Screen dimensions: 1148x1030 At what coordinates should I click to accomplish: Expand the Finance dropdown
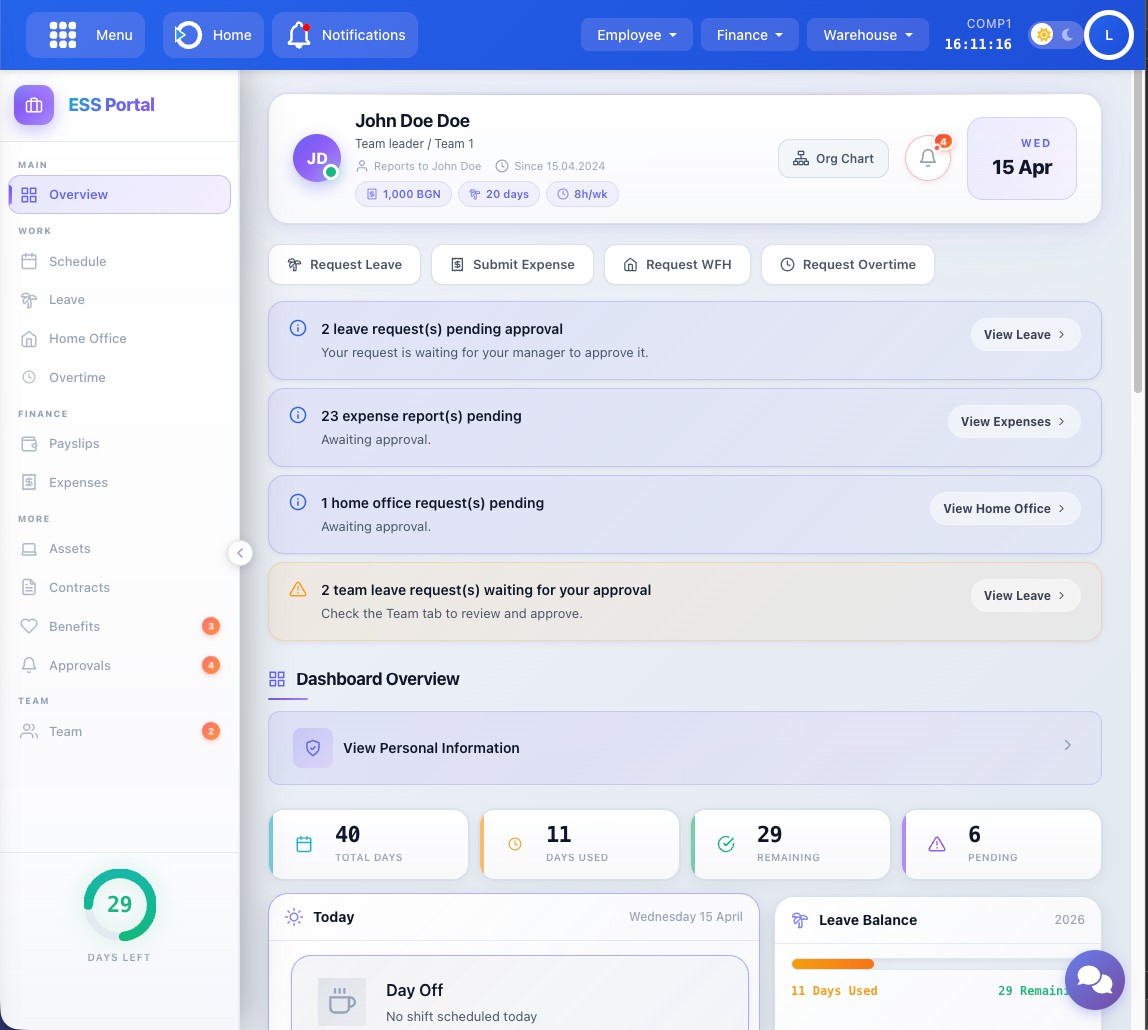pyautogui.click(x=749, y=34)
